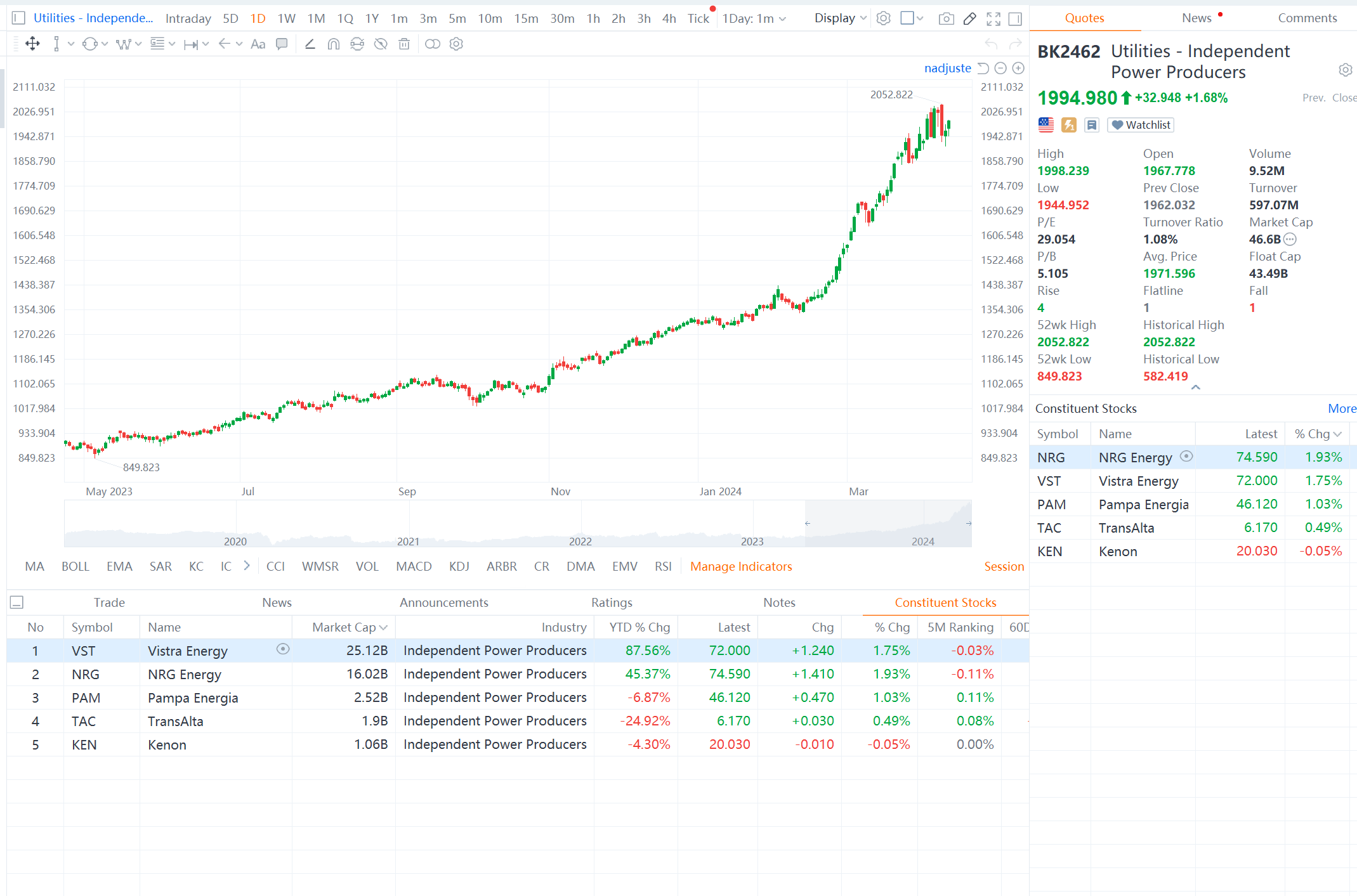Sort by Market Cap column header

(x=350, y=627)
